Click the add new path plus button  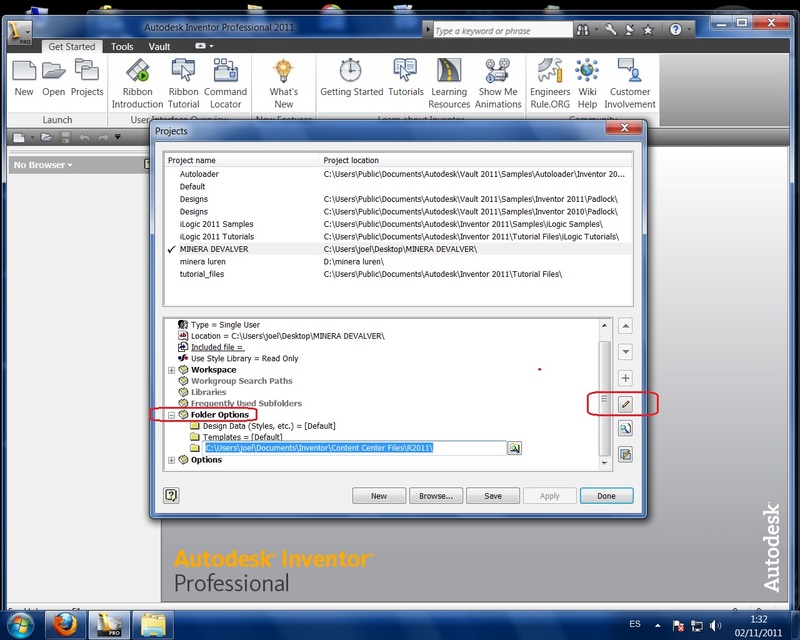click(626, 378)
